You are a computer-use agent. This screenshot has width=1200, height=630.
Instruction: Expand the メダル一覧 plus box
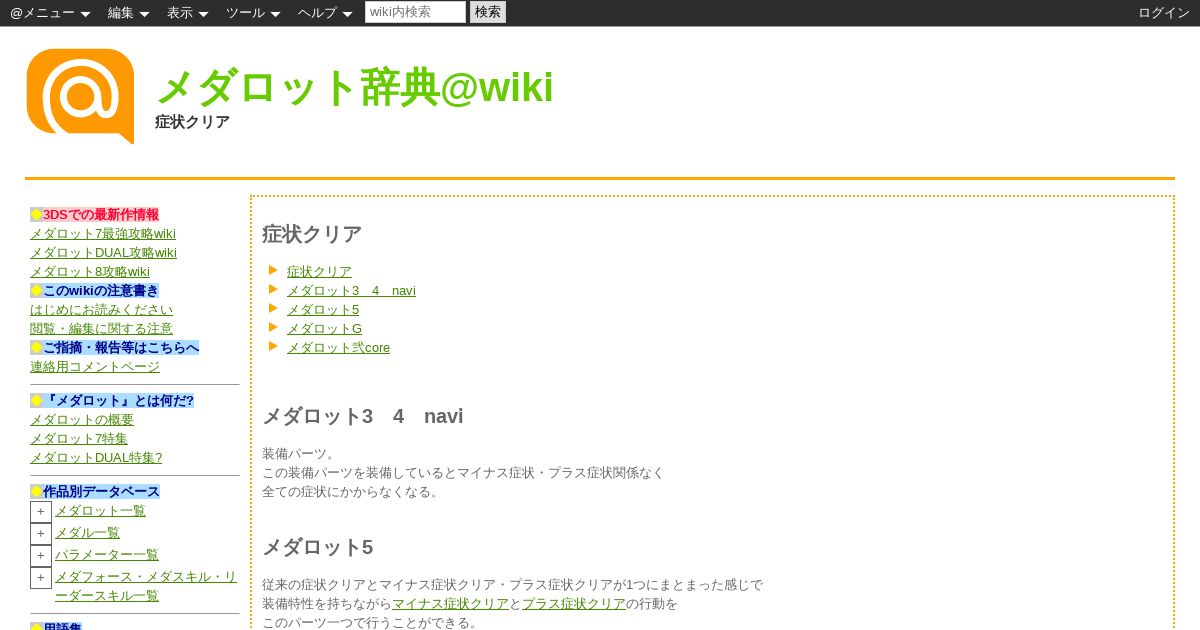41,534
